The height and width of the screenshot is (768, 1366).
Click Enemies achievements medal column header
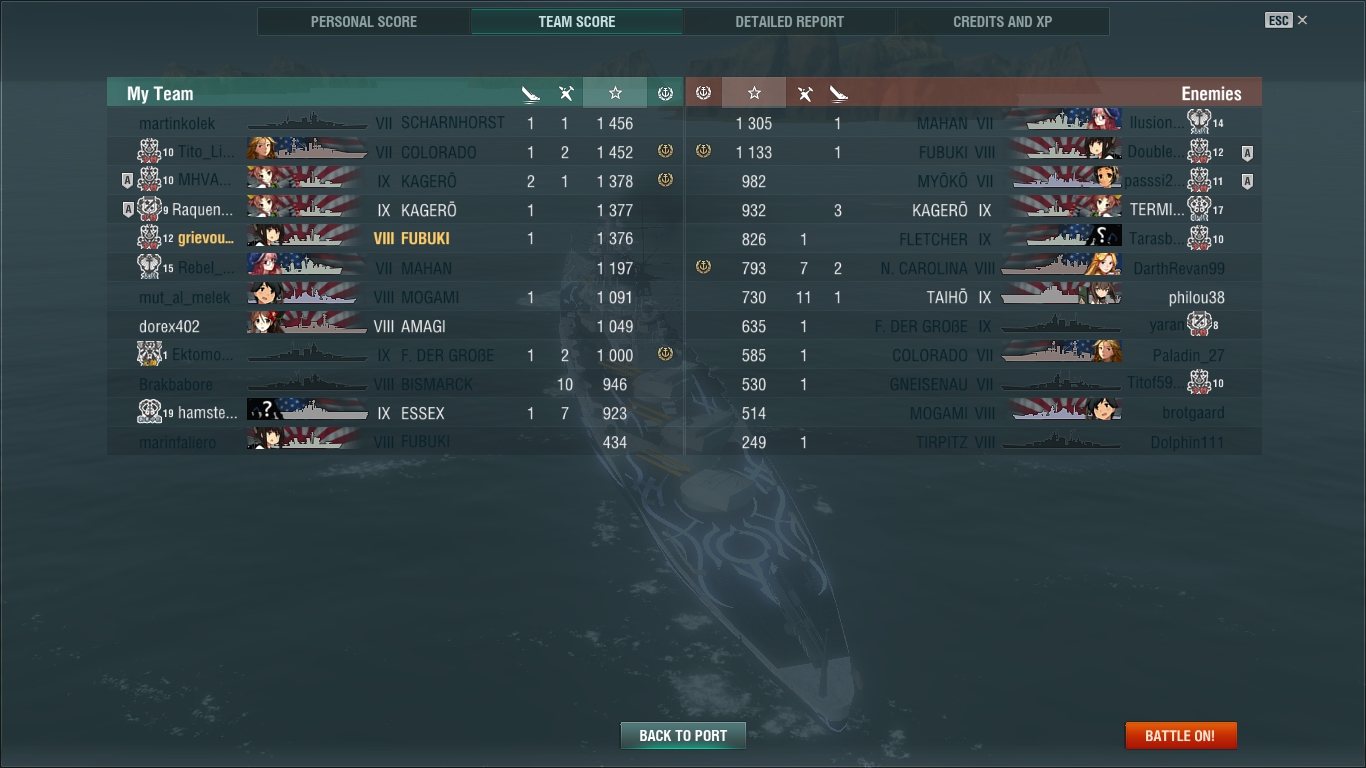click(704, 93)
